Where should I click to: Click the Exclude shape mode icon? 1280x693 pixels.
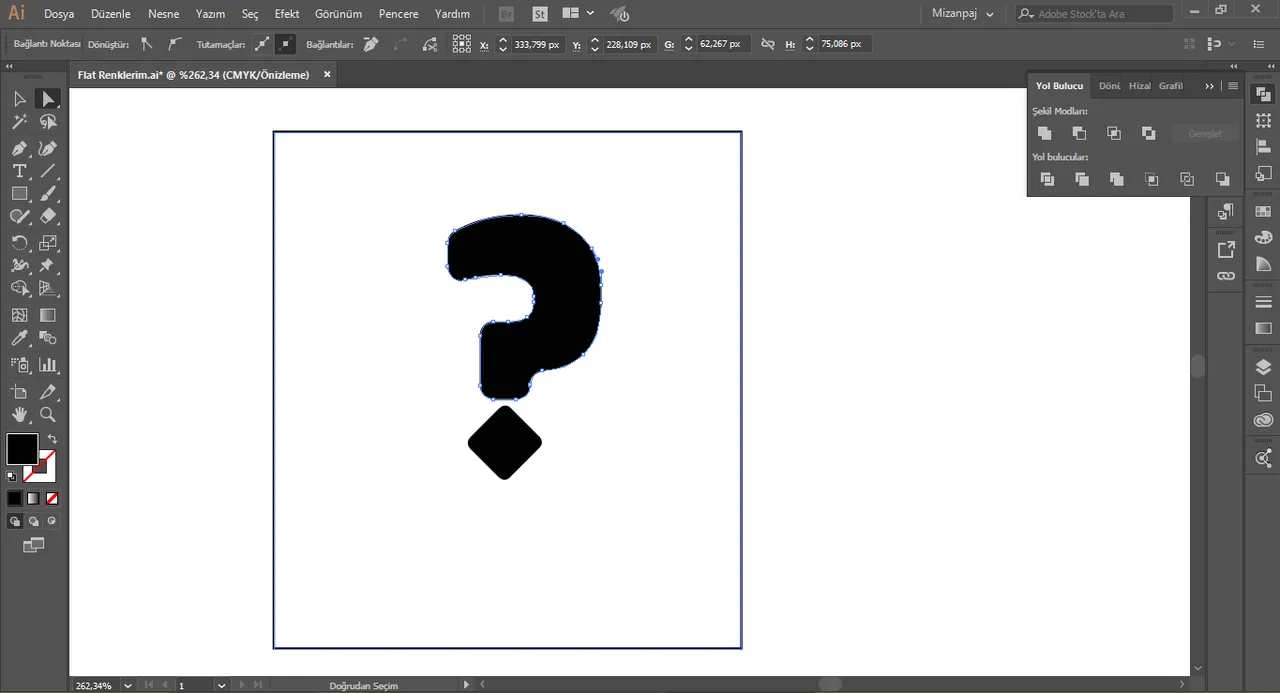point(1149,133)
